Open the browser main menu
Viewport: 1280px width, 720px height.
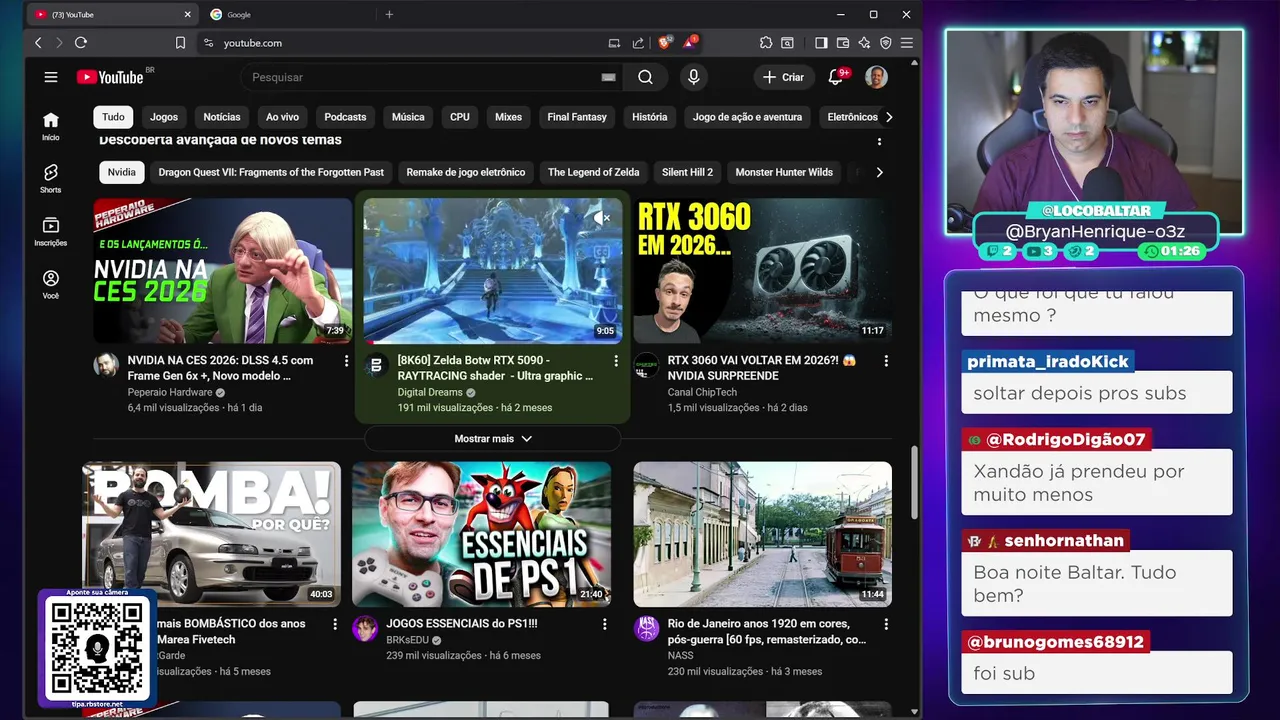907,43
